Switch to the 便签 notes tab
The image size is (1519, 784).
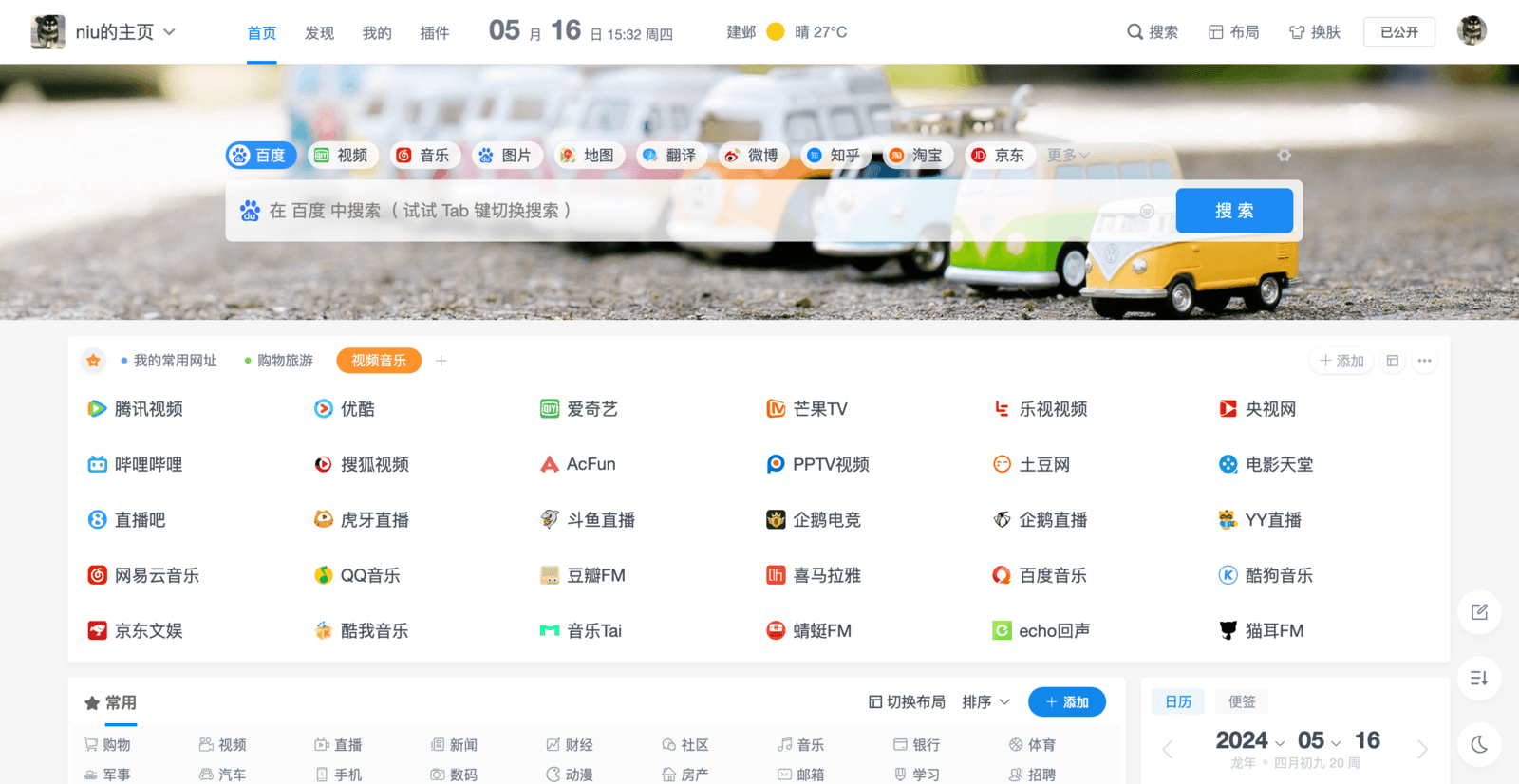pos(1242,701)
